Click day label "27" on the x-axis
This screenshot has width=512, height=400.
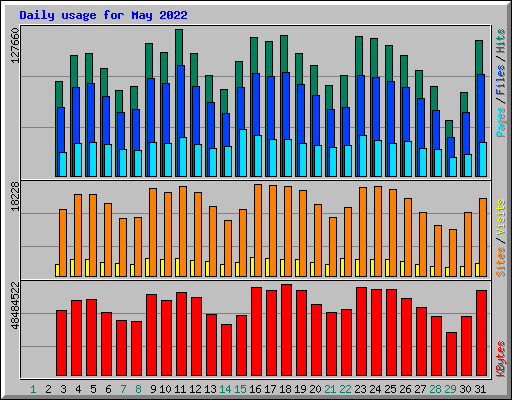point(420,389)
